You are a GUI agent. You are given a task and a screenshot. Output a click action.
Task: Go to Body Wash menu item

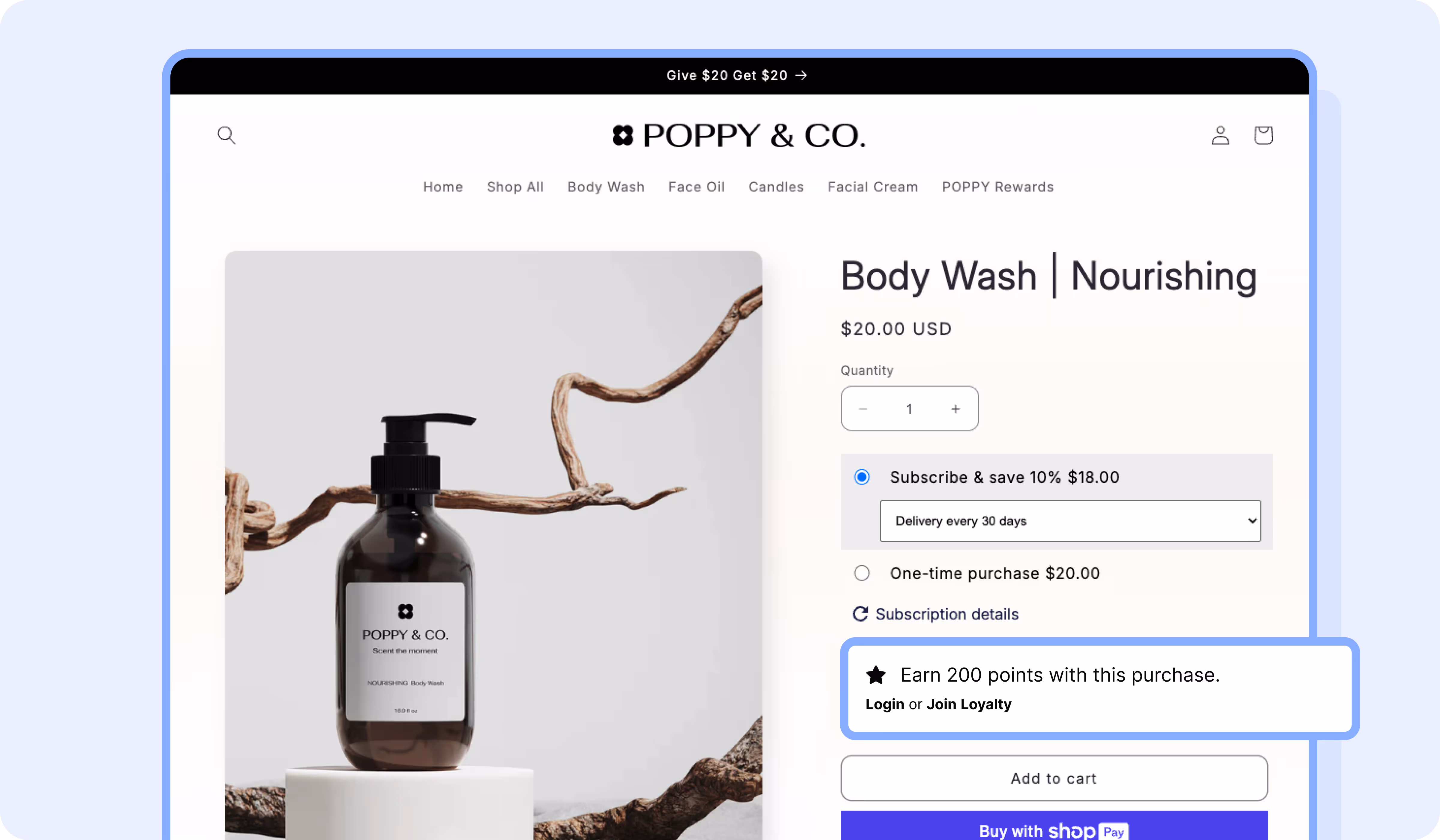[606, 187]
